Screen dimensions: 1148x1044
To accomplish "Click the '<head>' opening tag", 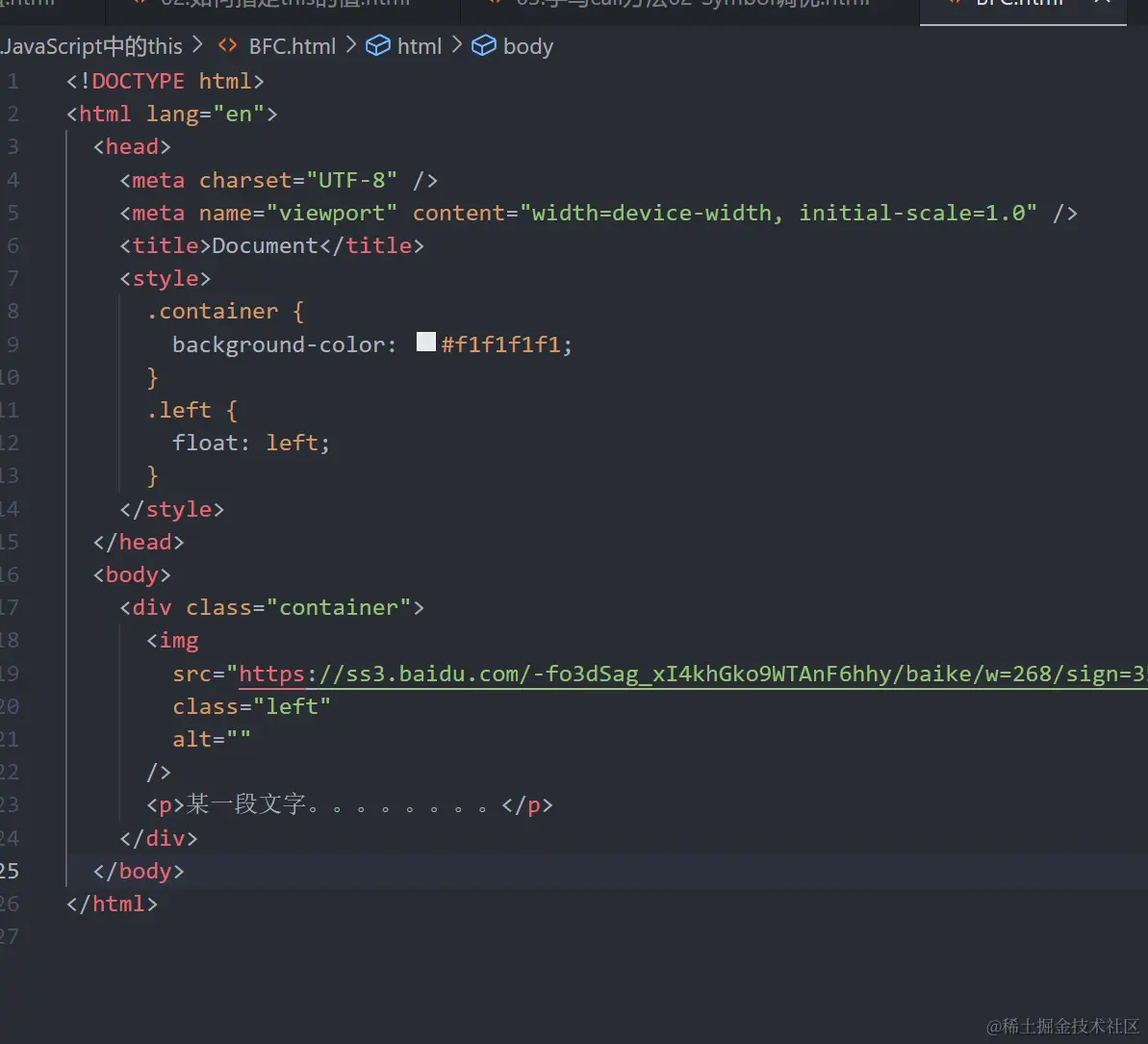I will point(132,146).
